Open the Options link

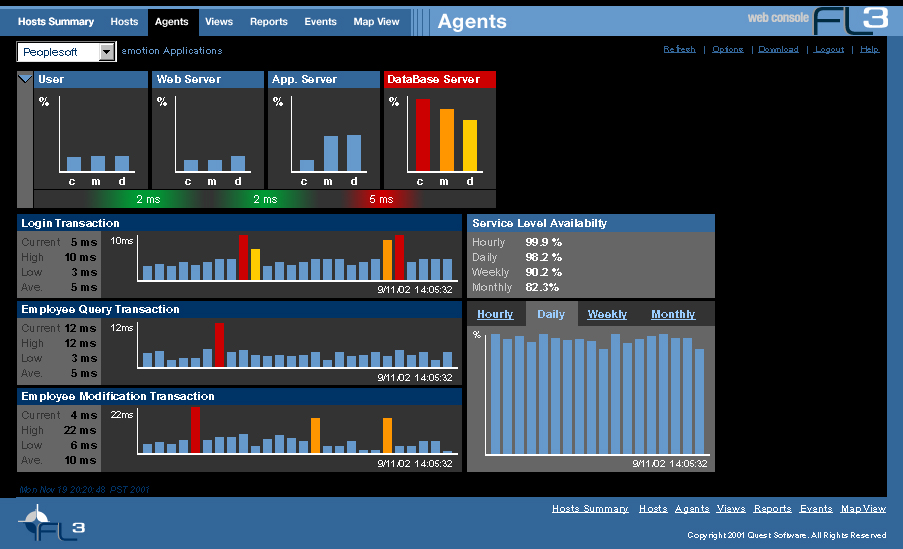point(727,50)
